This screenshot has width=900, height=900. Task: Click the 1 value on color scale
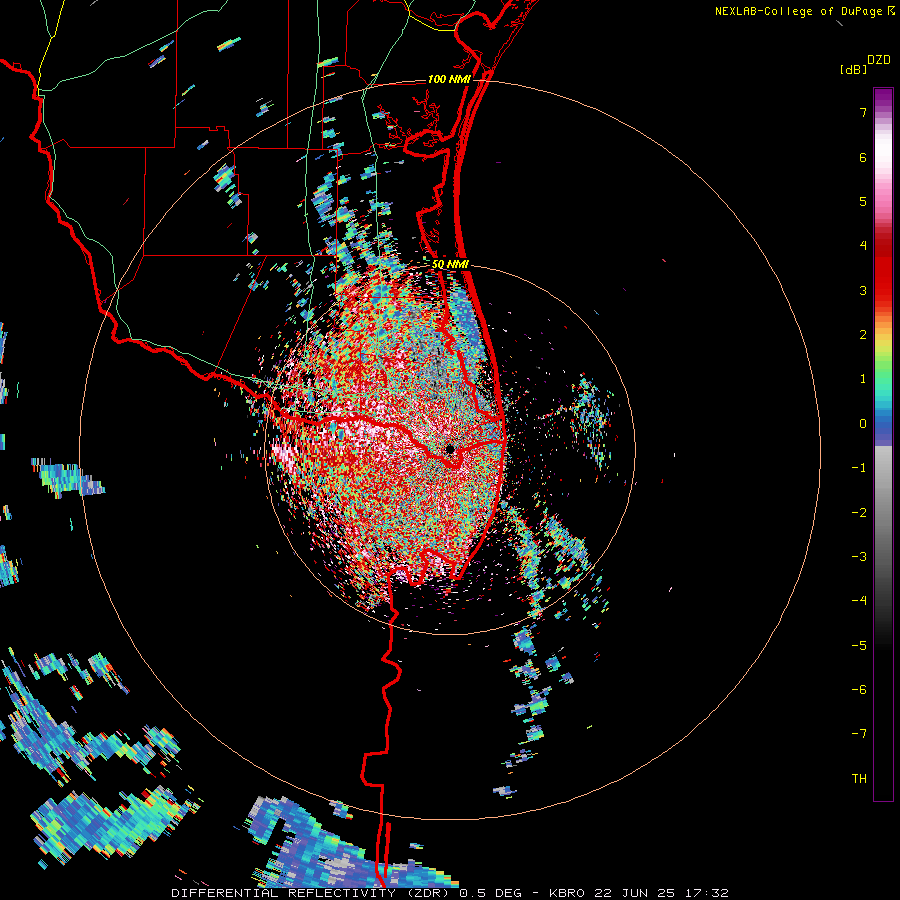(x=863, y=379)
